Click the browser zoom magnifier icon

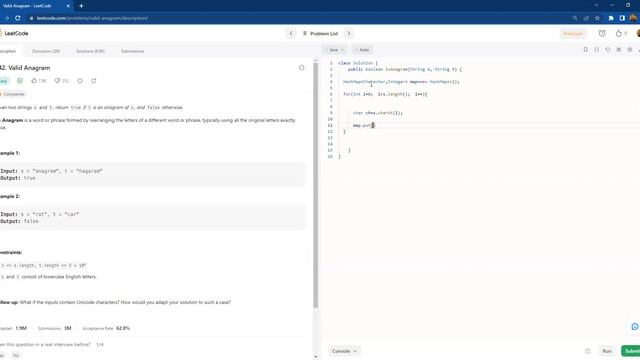coord(575,18)
